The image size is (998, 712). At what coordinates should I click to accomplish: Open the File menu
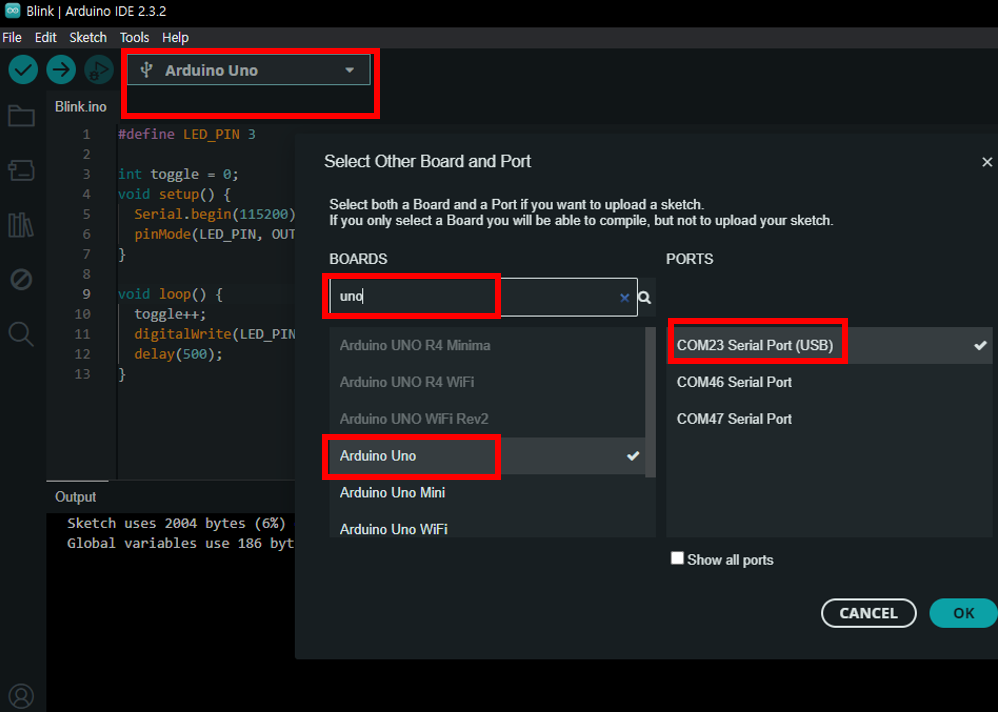click(x=12, y=38)
